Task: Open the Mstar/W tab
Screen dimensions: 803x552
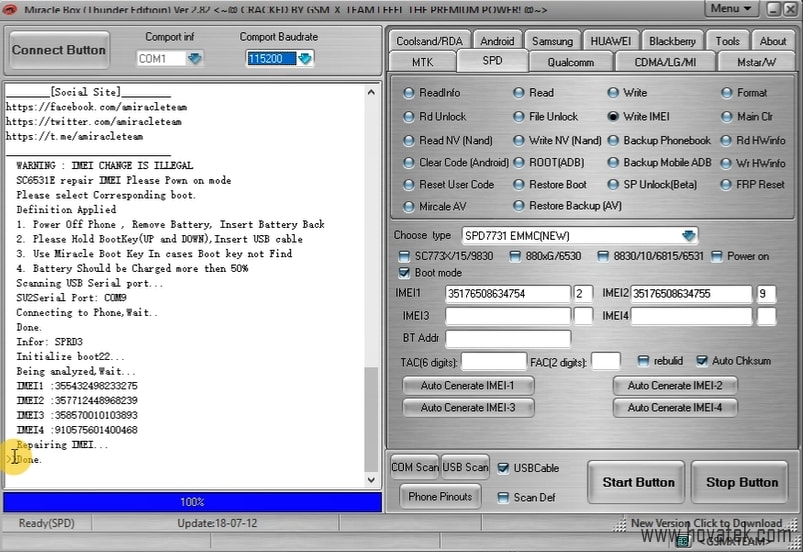Action: 756,62
